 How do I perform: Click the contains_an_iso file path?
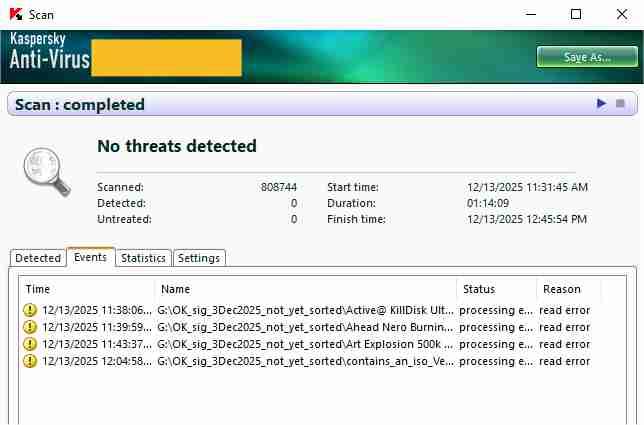pos(305,361)
